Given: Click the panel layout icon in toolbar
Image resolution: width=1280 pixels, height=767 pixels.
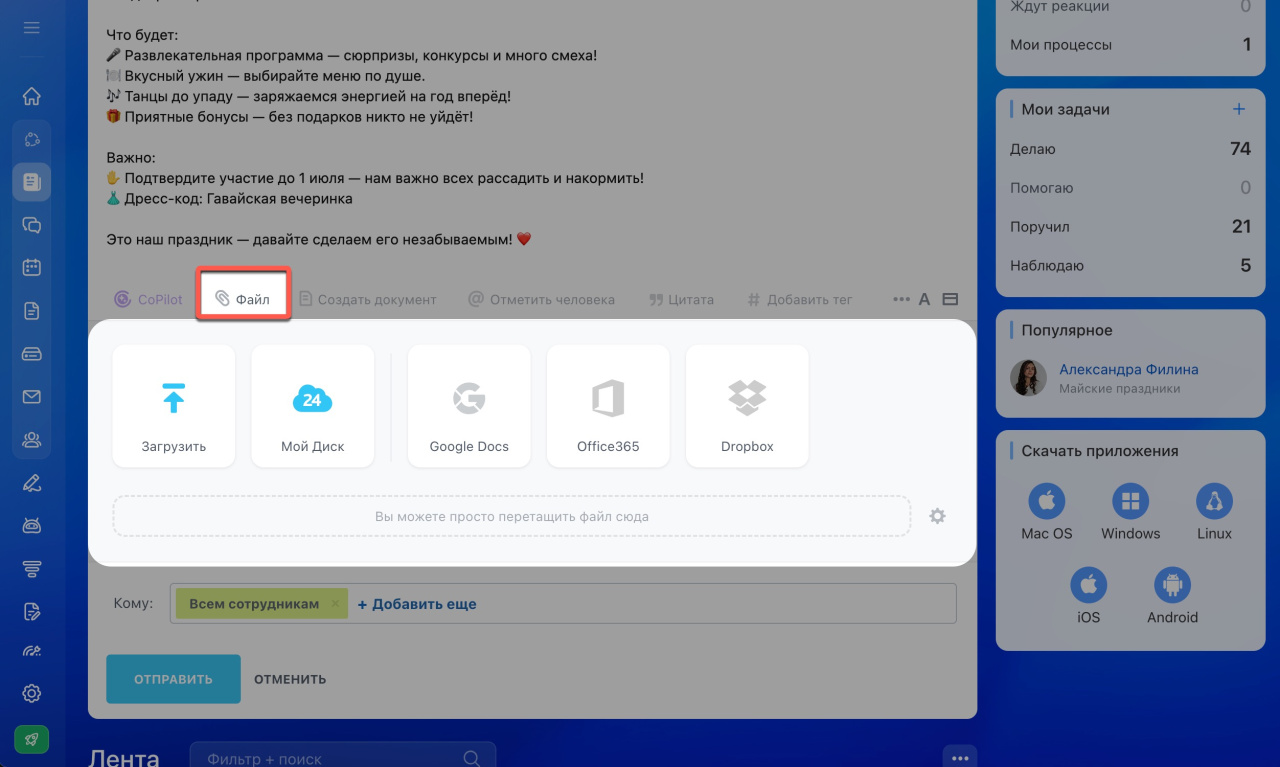Looking at the screenshot, I should (950, 299).
